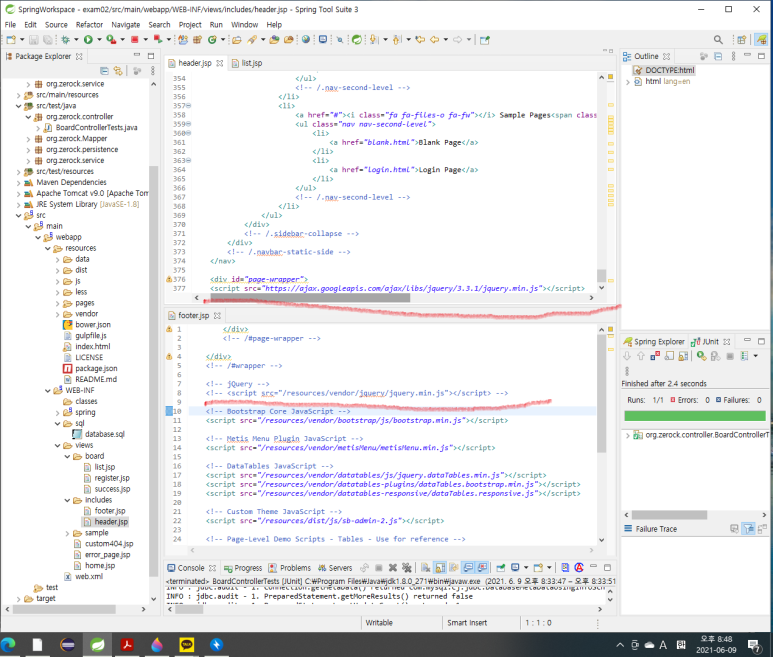Click the footer.jsp vertical scrollbar thumb

[x=601, y=393]
